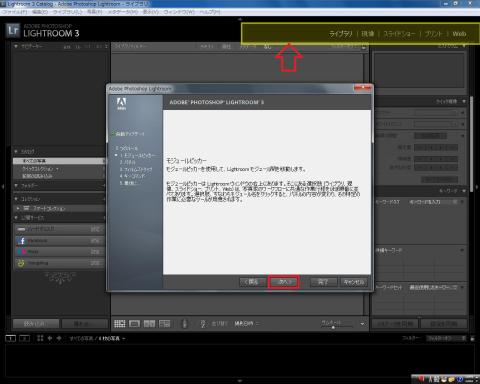The height and width of the screenshot is (384, 480).
Task: Open the Library menu
Action: point(68,12)
